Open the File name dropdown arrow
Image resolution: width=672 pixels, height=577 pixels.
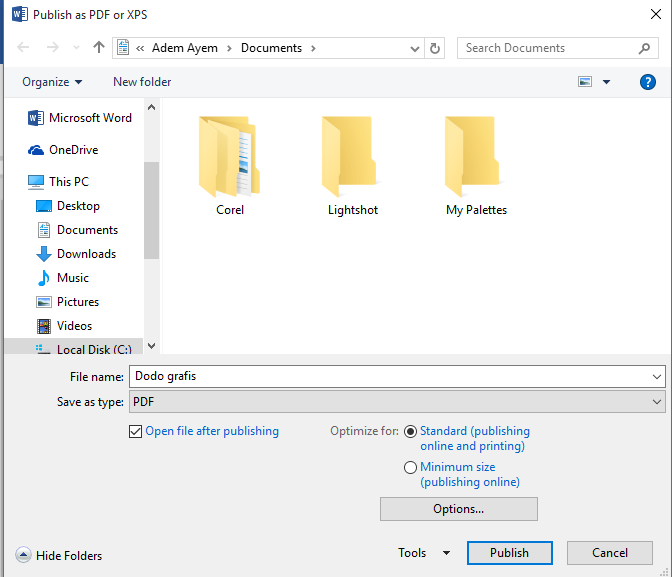[x=657, y=377]
